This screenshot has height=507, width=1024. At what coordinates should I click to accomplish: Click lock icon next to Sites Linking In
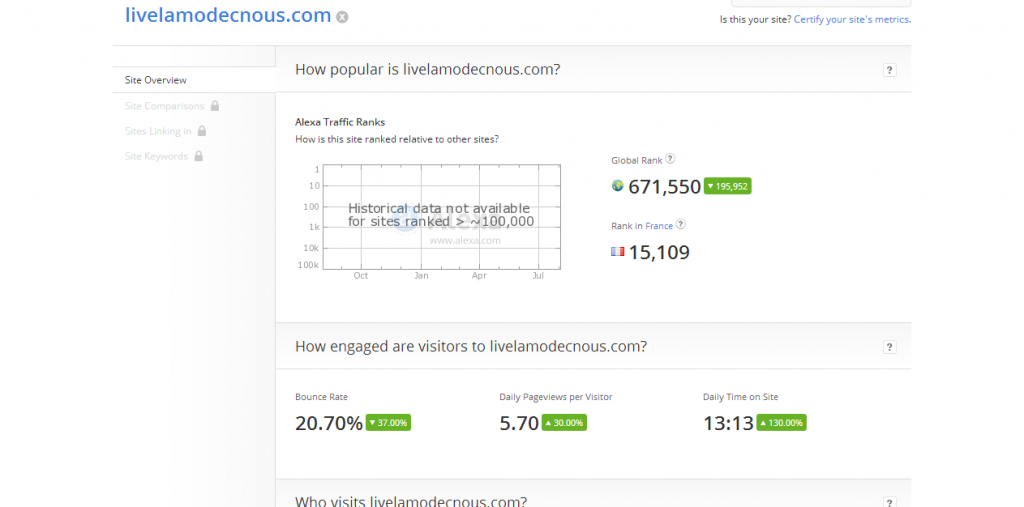(202, 131)
